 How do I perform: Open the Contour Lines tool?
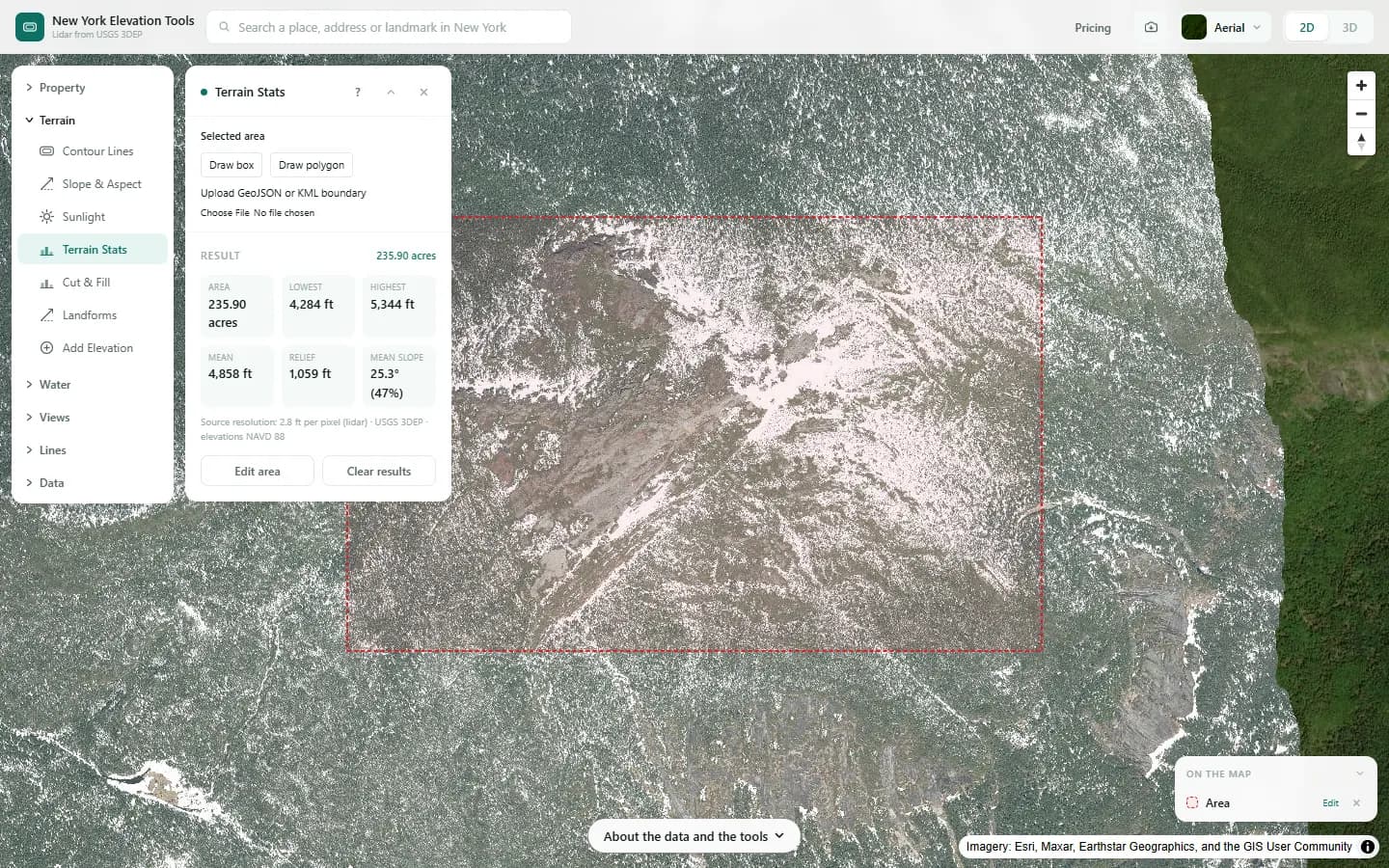pyautogui.click(x=93, y=151)
